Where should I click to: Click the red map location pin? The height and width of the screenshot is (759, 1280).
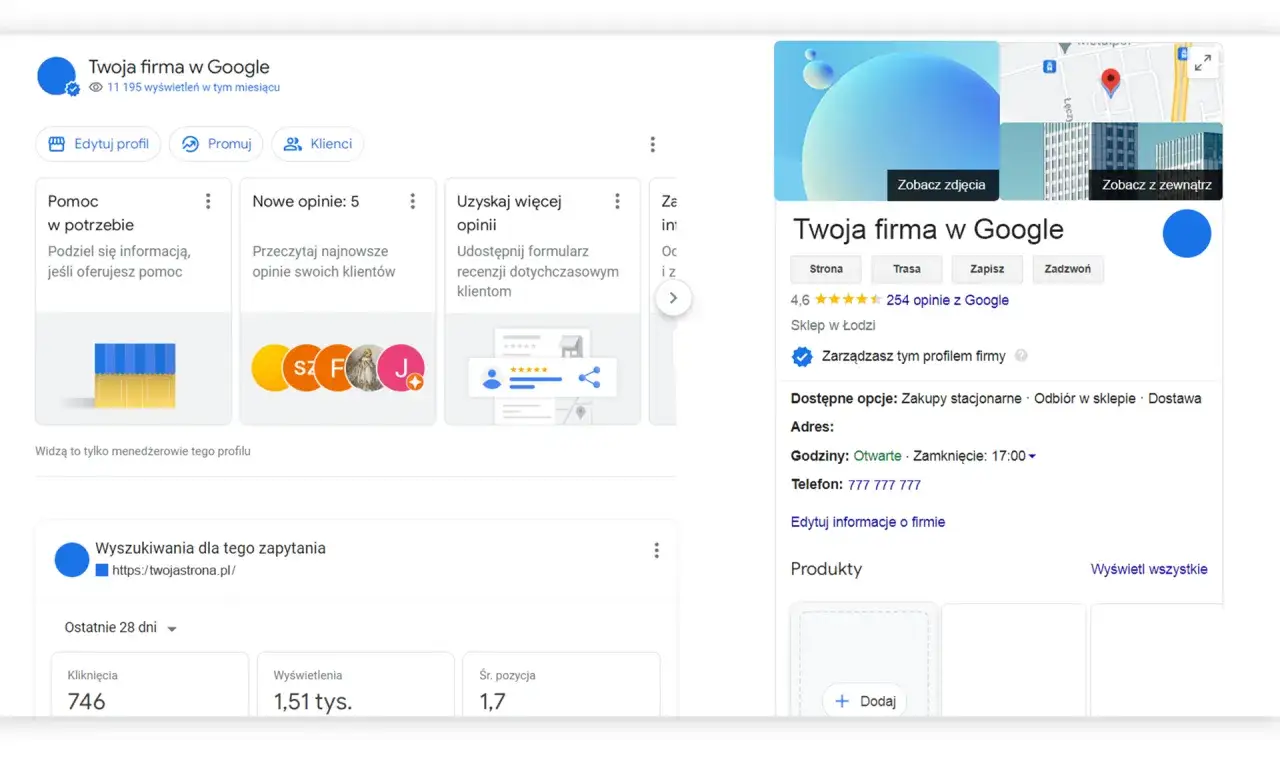click(x=1110, y=82)
